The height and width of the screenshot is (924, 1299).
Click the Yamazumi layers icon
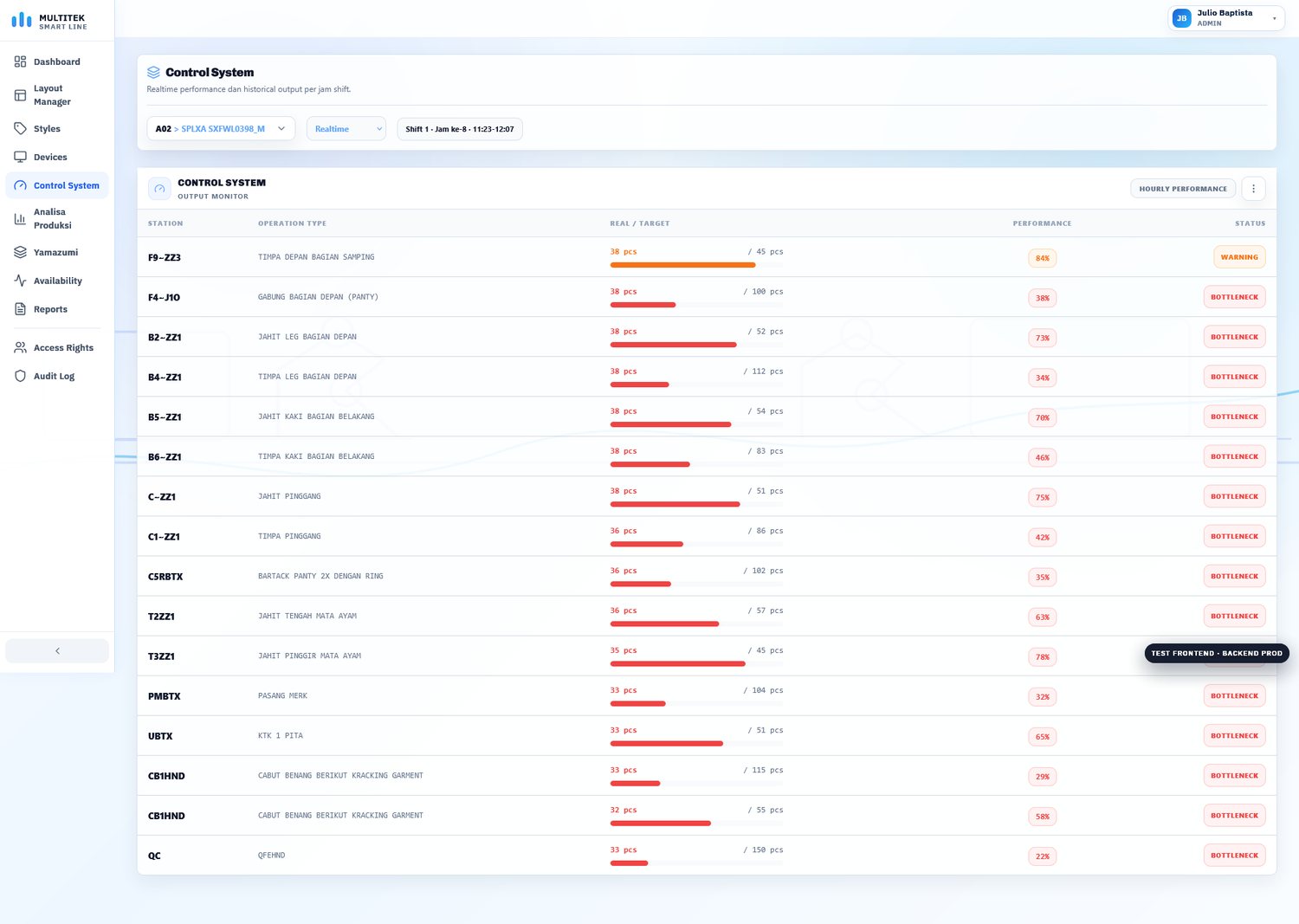tap(20, 252)
